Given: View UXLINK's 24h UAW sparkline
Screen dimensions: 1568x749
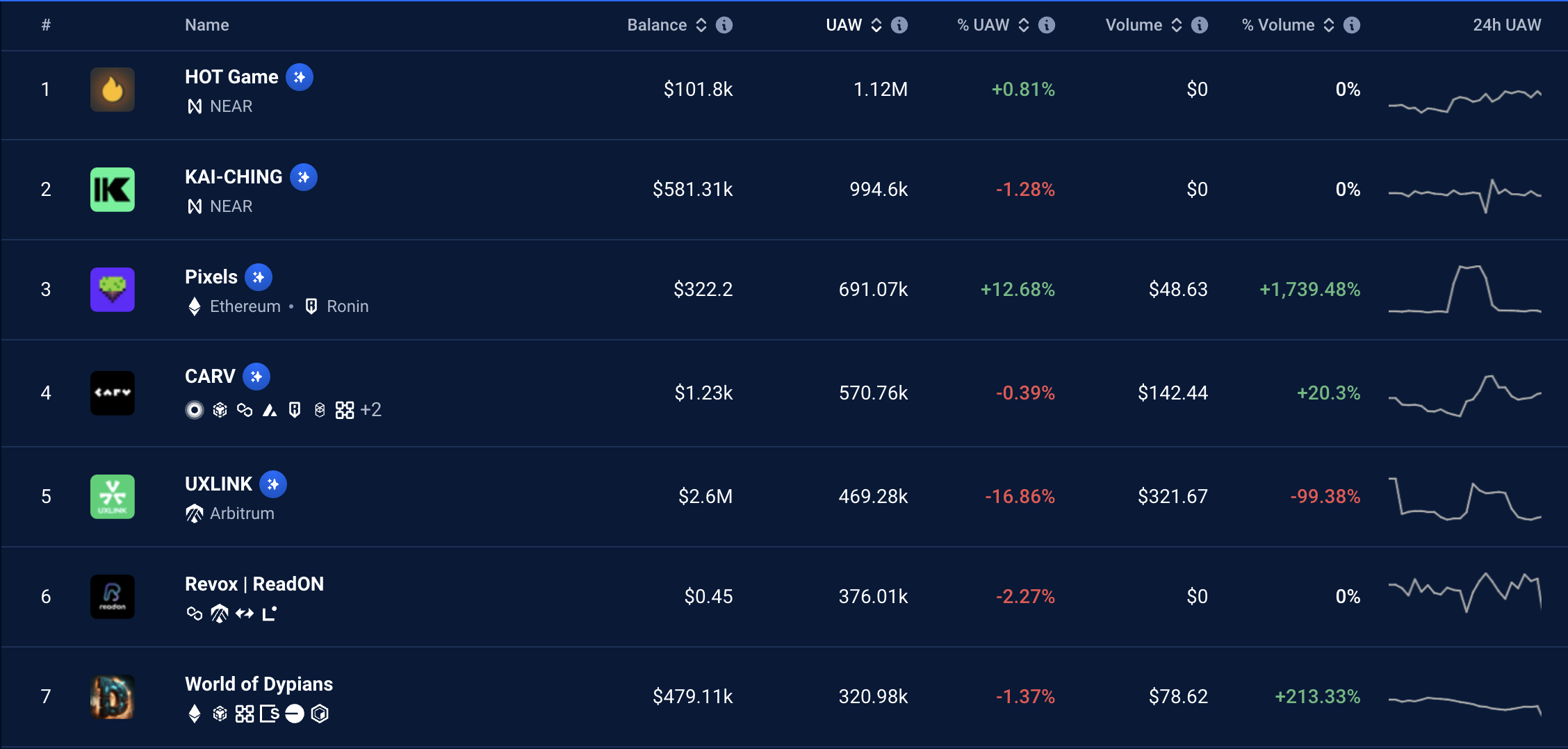Looking at the screenshot, I should (x=1465, y=499).
